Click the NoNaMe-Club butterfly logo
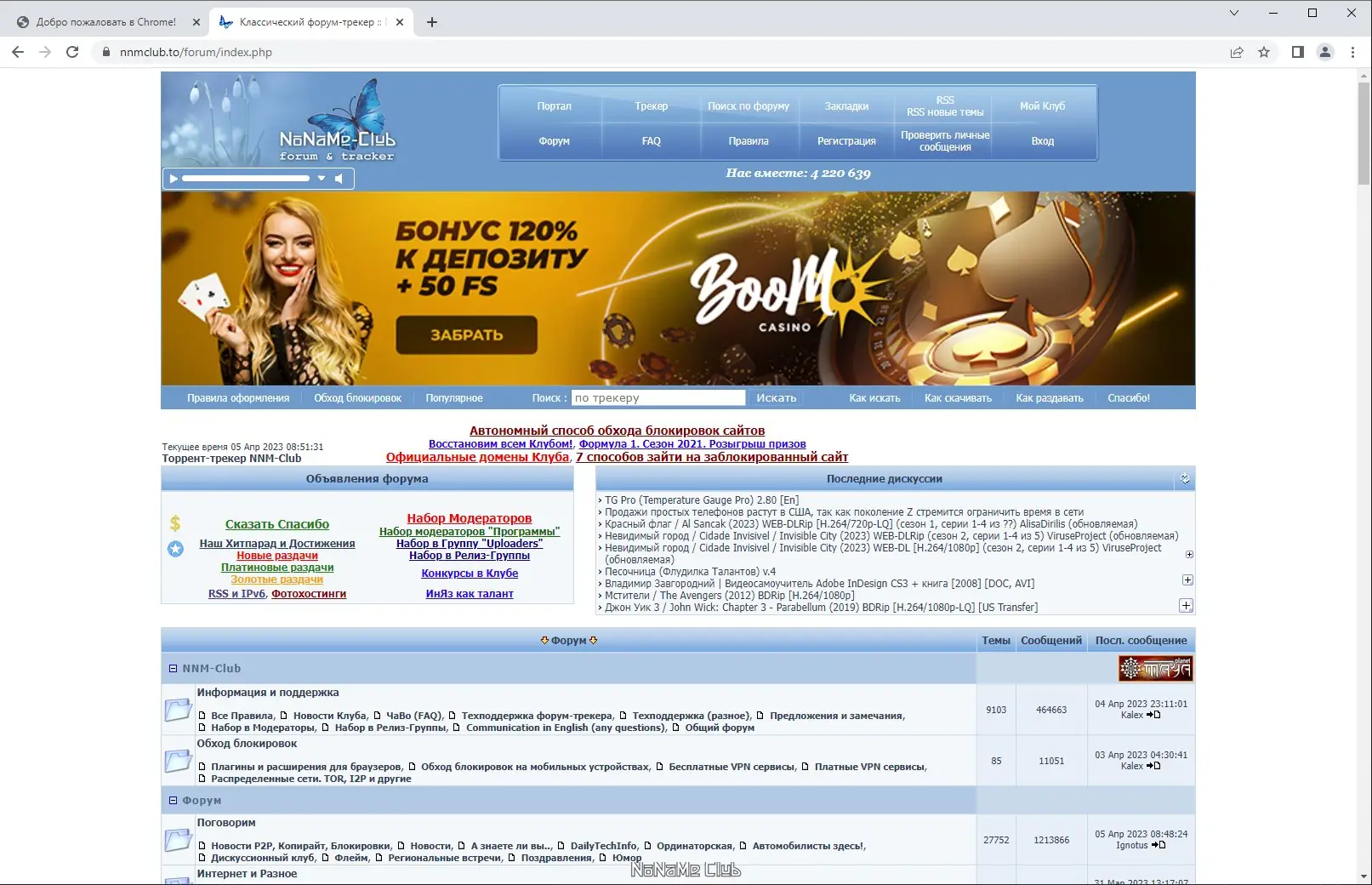The image size is (1372, 885). [x=338, y=120]
